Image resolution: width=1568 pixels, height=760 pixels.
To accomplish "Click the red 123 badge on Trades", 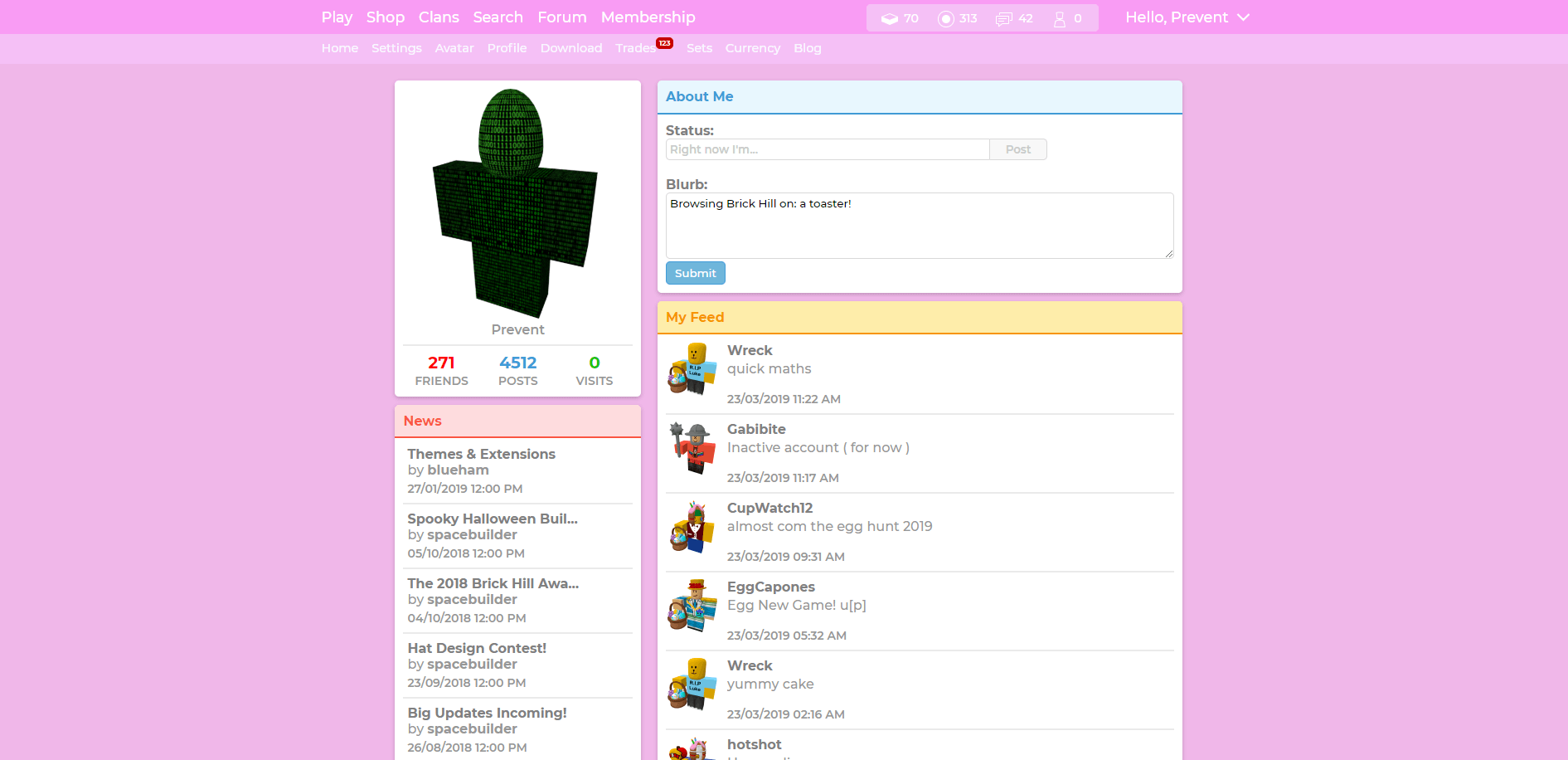I will [666, 41].
